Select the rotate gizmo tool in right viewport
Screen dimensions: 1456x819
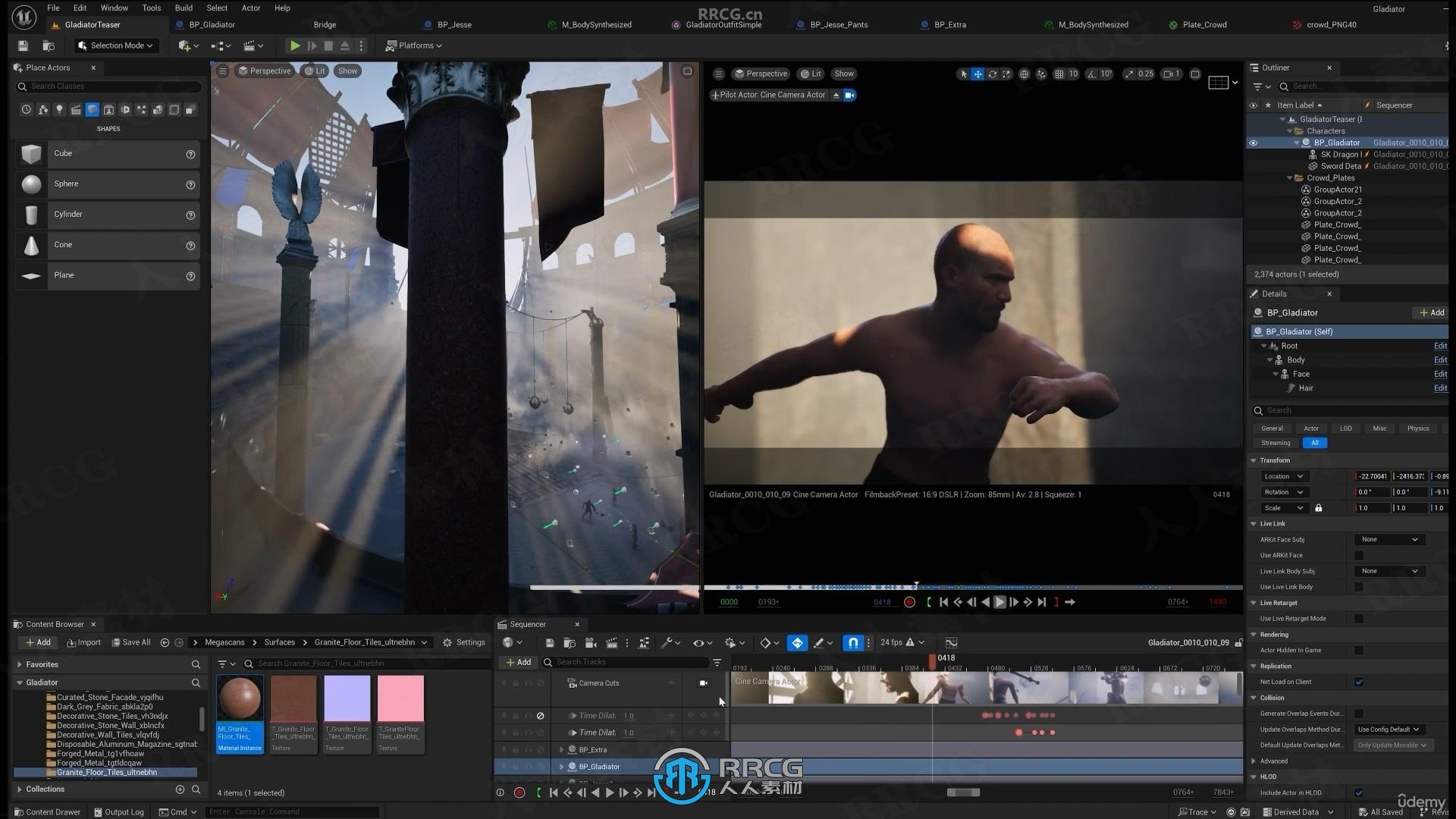tap(992, 74)
